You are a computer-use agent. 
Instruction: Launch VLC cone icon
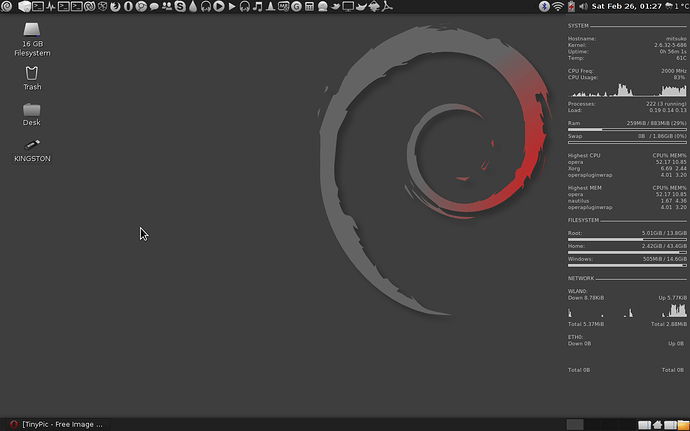click(271, 6)
